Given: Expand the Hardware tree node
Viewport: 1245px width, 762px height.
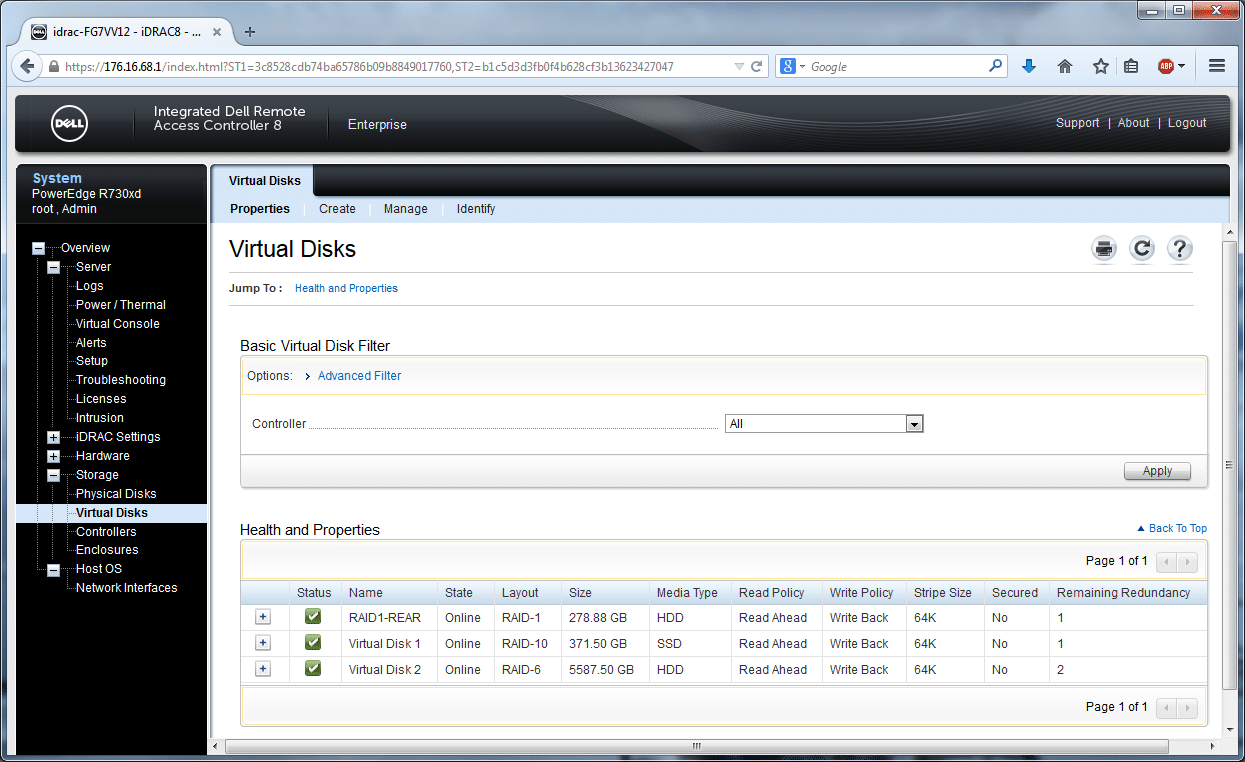Looking at the screenshot, I should tap(54, 456).
